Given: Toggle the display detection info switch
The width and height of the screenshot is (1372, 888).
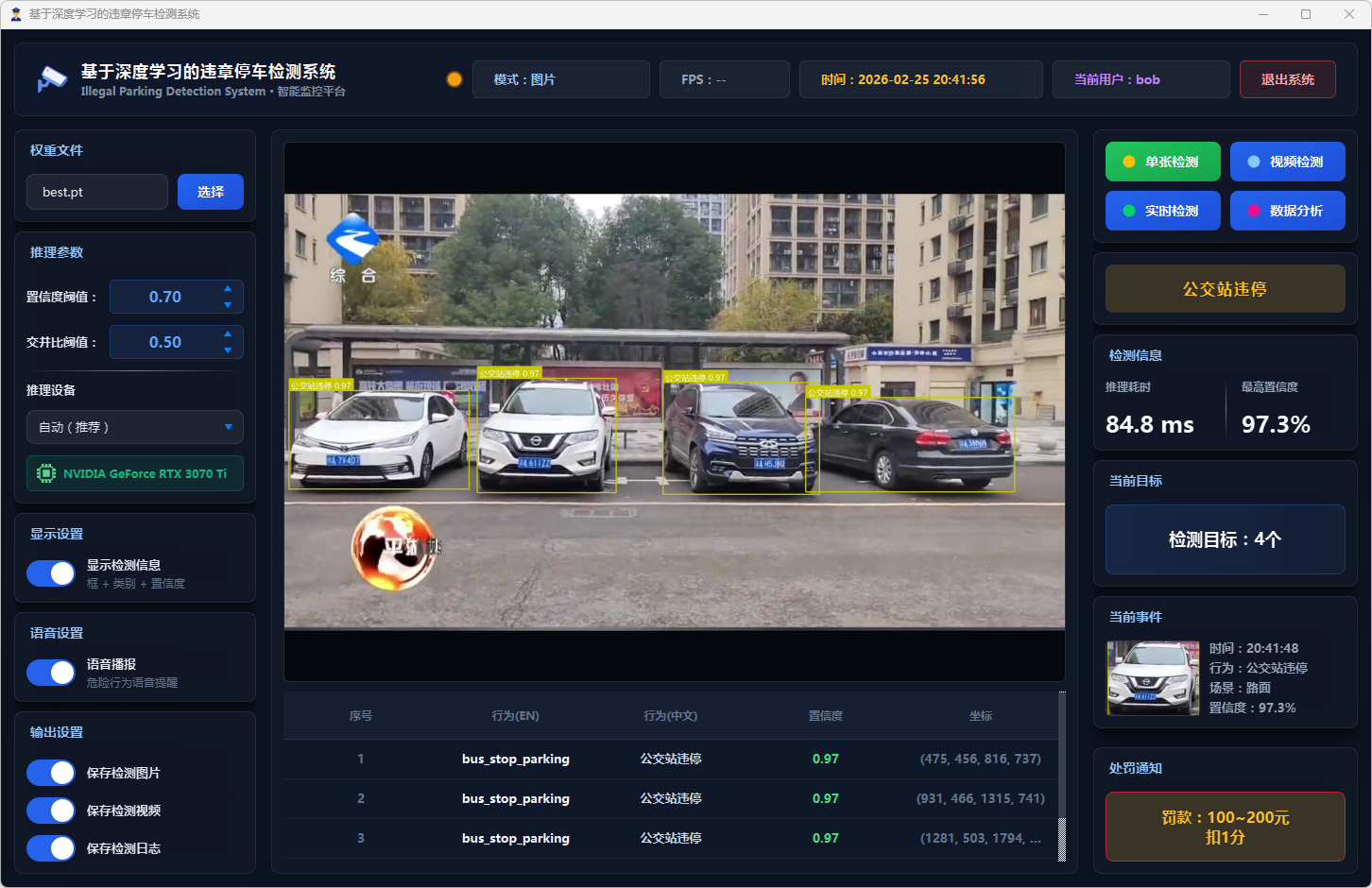Looking at the screenshot, I should coord(51,573).
